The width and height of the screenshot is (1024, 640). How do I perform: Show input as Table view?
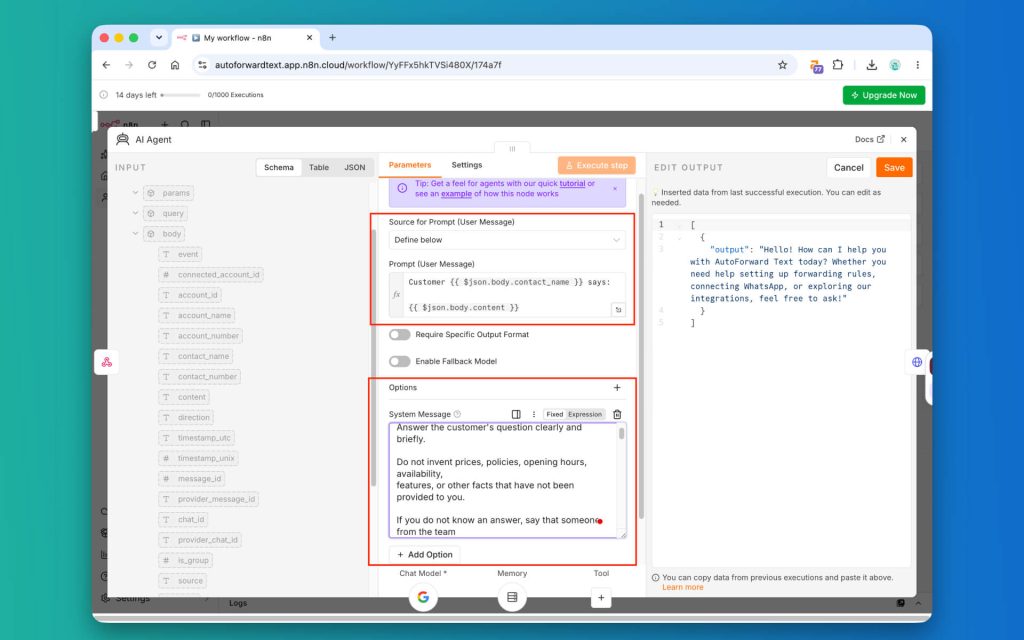click(319, 167)
